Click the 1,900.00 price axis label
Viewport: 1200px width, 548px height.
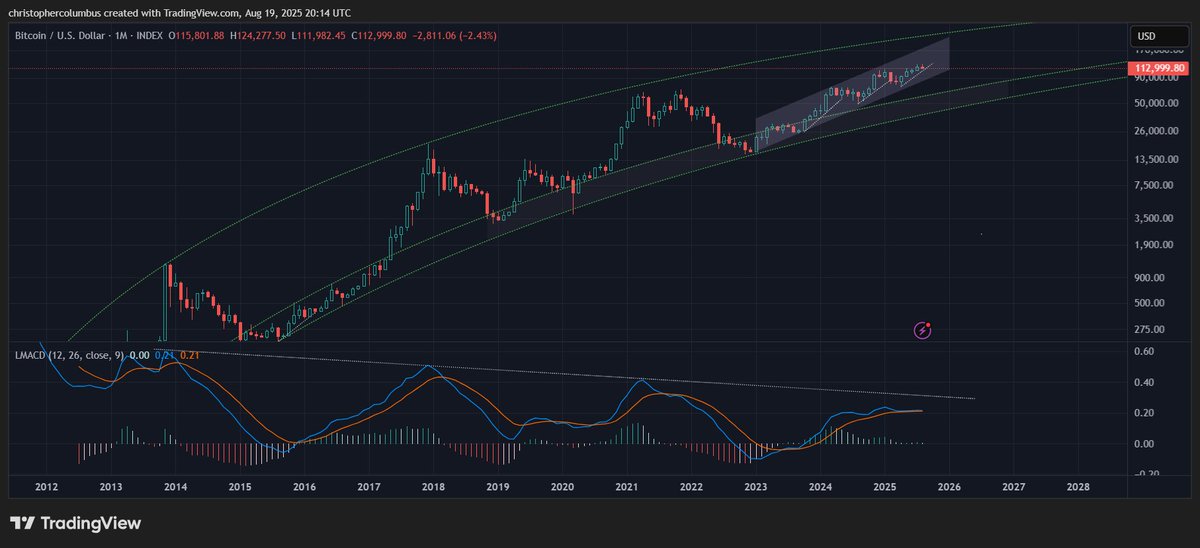coord(1155,245)
